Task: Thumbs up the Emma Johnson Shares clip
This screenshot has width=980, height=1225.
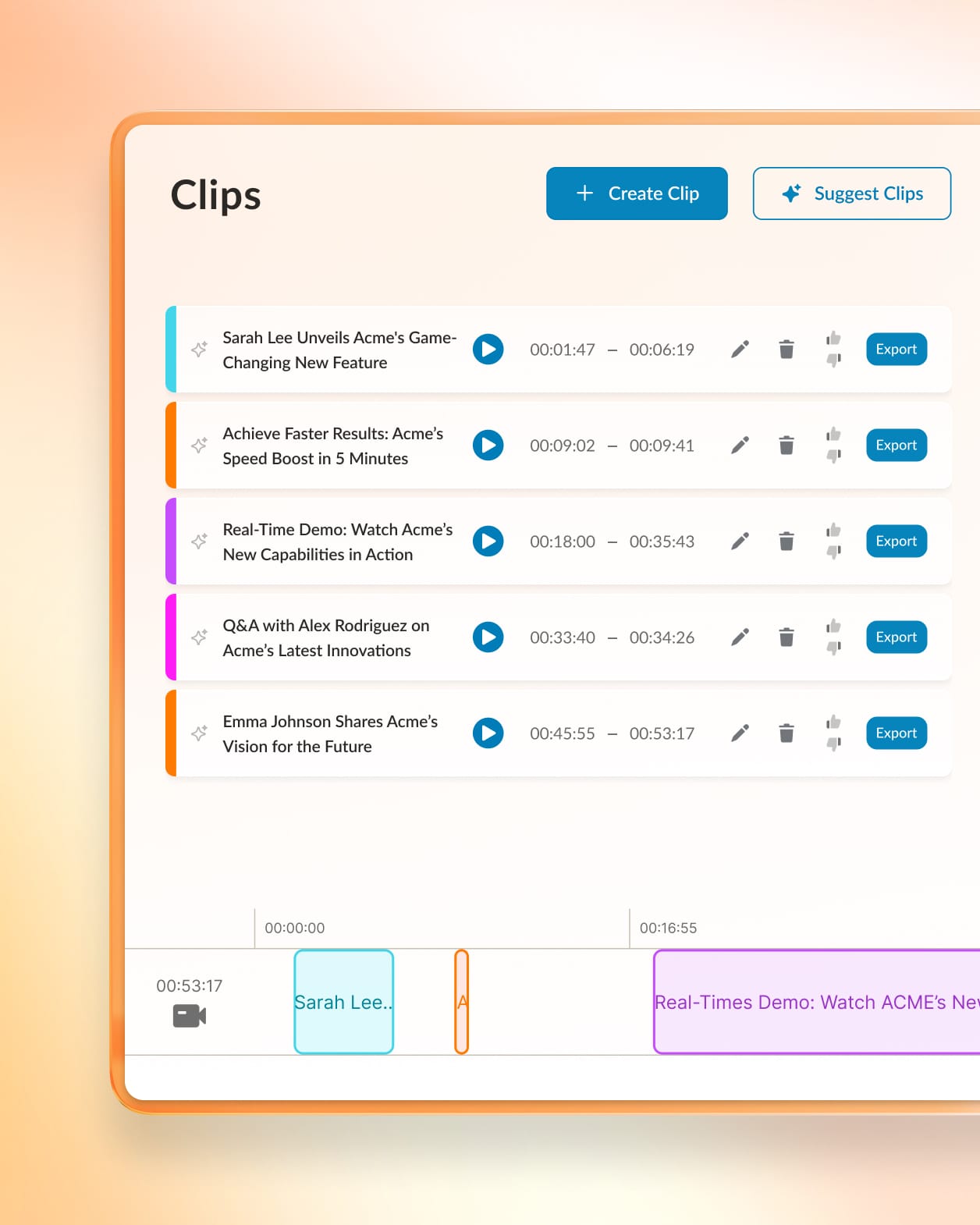Action: point(833,722)
